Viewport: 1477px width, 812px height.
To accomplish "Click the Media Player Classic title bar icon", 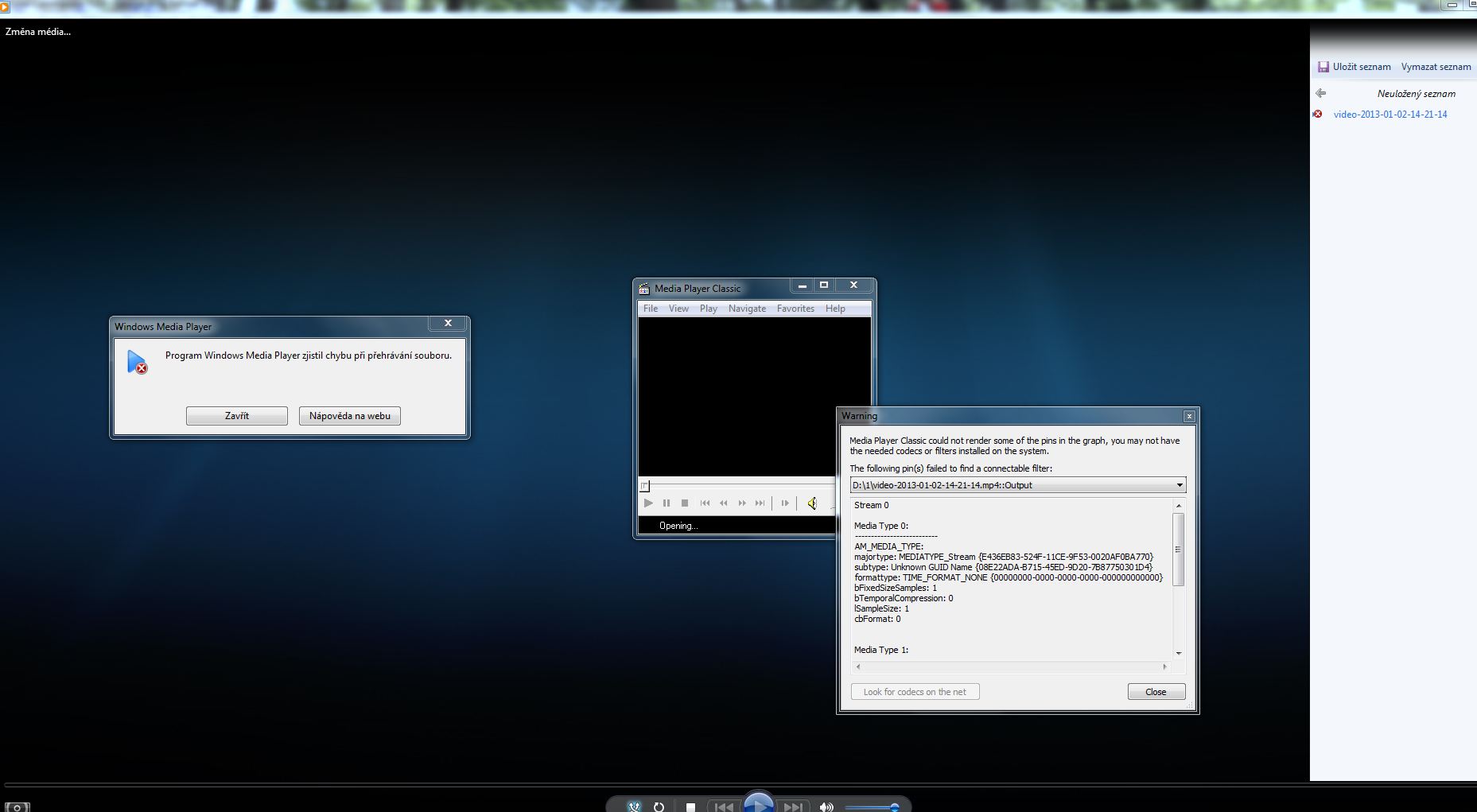I will coord(644,289).
